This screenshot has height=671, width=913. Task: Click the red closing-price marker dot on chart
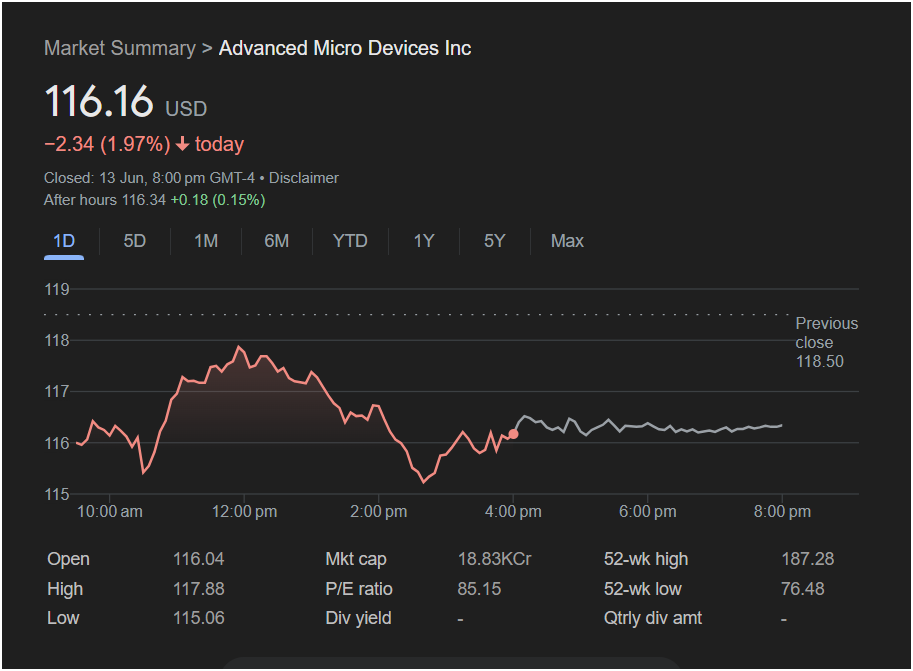click(x=513, y=434)
